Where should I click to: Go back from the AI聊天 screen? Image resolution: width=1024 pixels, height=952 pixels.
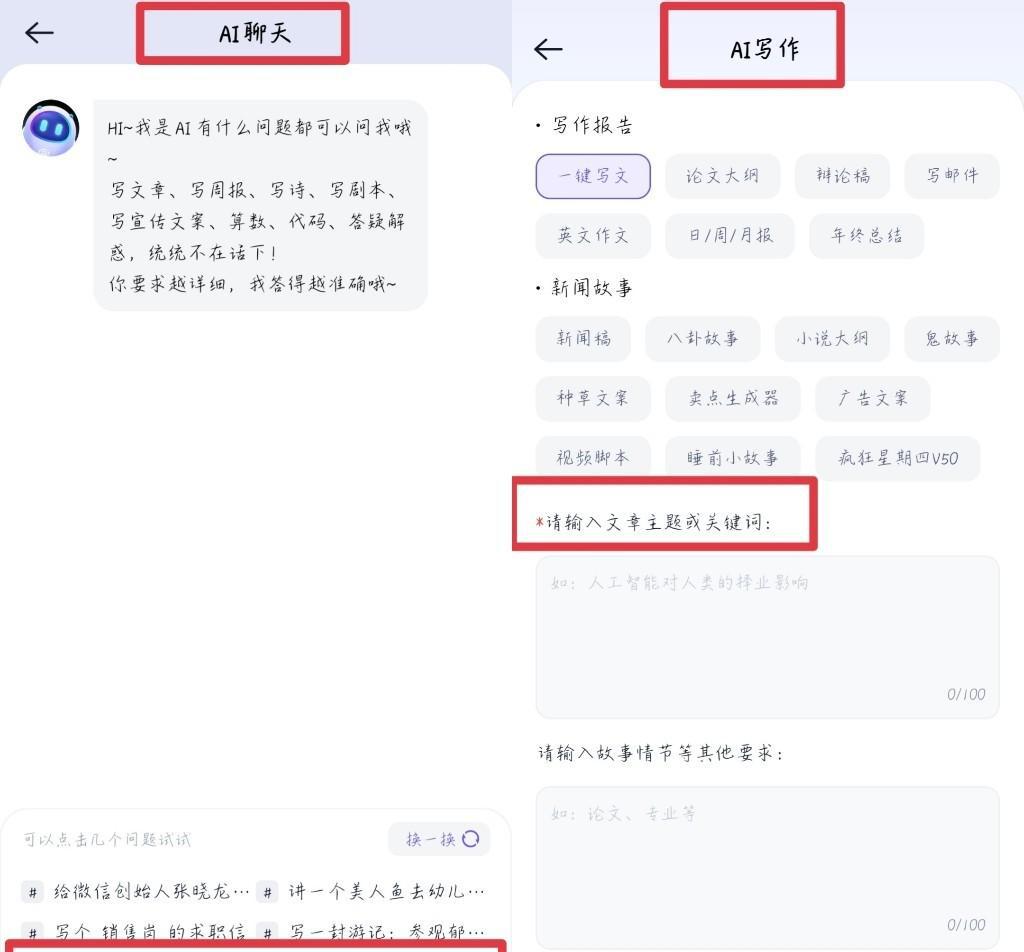click(39, 33)
